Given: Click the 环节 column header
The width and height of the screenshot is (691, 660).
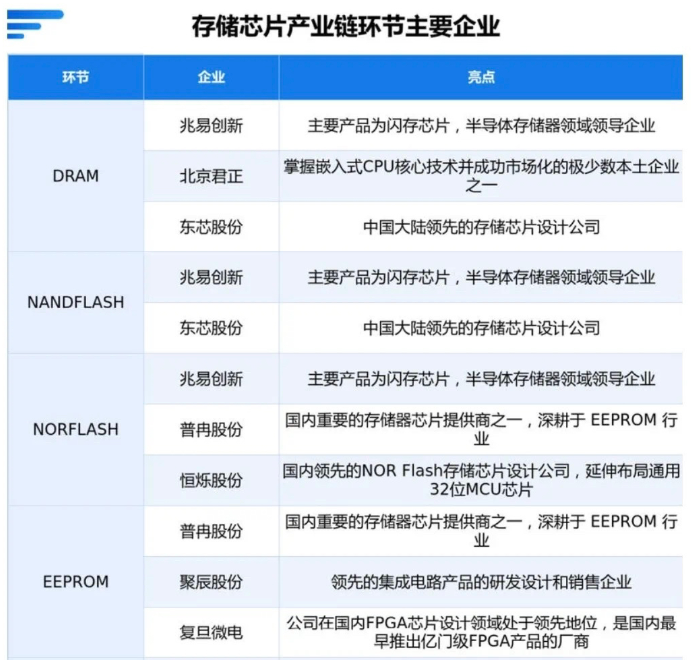Looking at the screenshot, I should [x=76, y=77].
